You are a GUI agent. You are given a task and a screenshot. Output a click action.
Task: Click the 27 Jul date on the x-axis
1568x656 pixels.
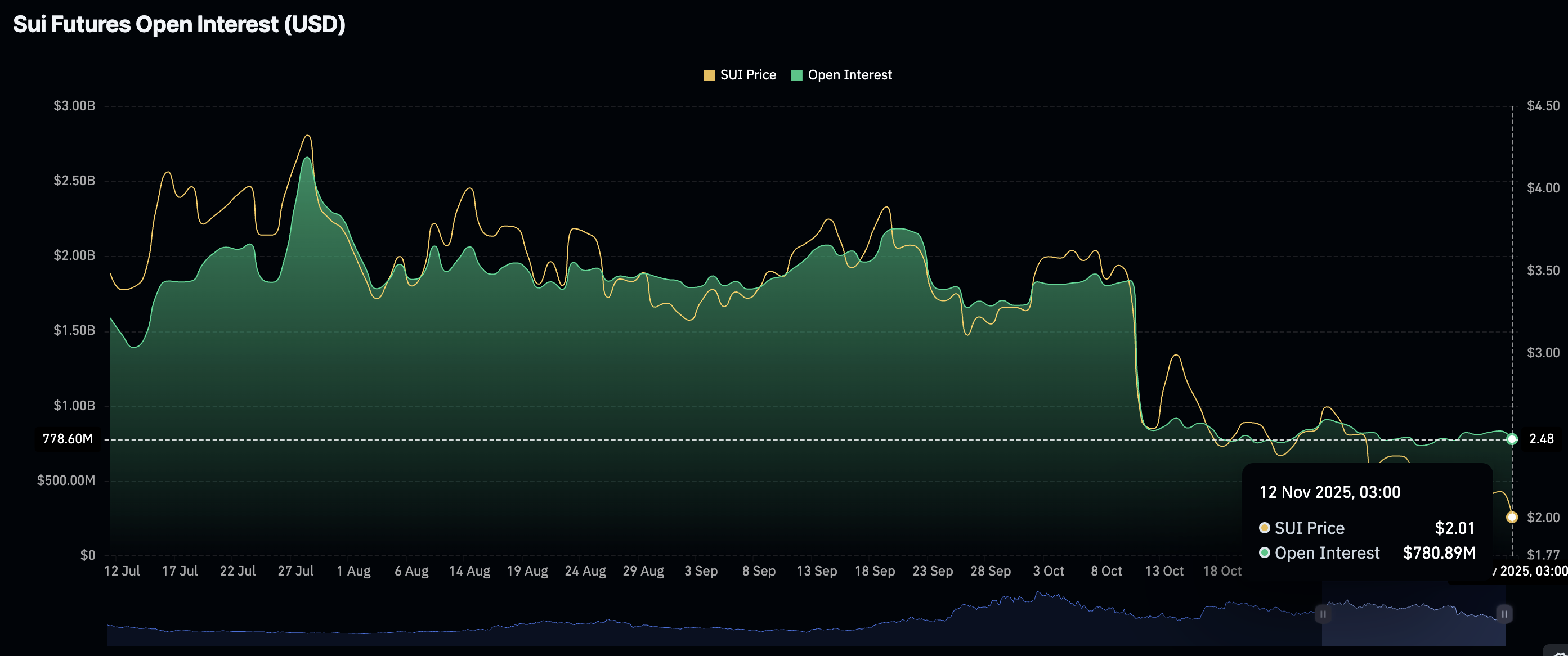(x=296, y=571)
